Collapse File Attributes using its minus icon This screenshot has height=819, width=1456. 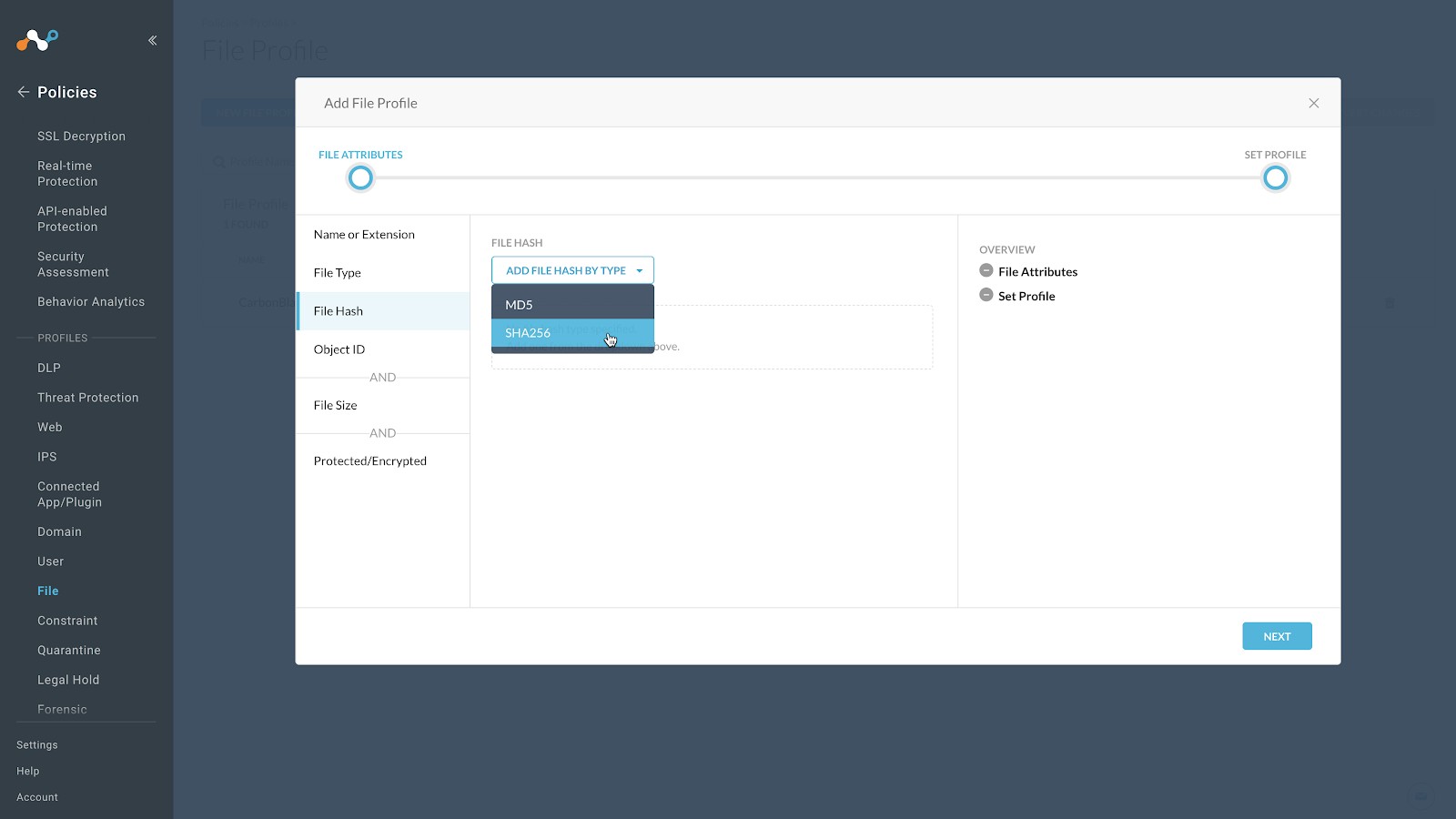986,270
